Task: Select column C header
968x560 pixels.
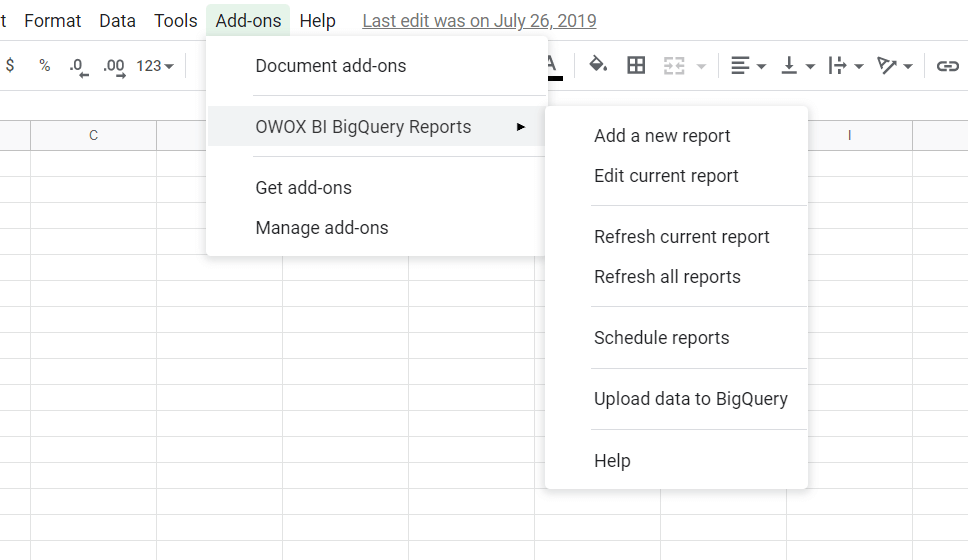Action: click(93, 135)
